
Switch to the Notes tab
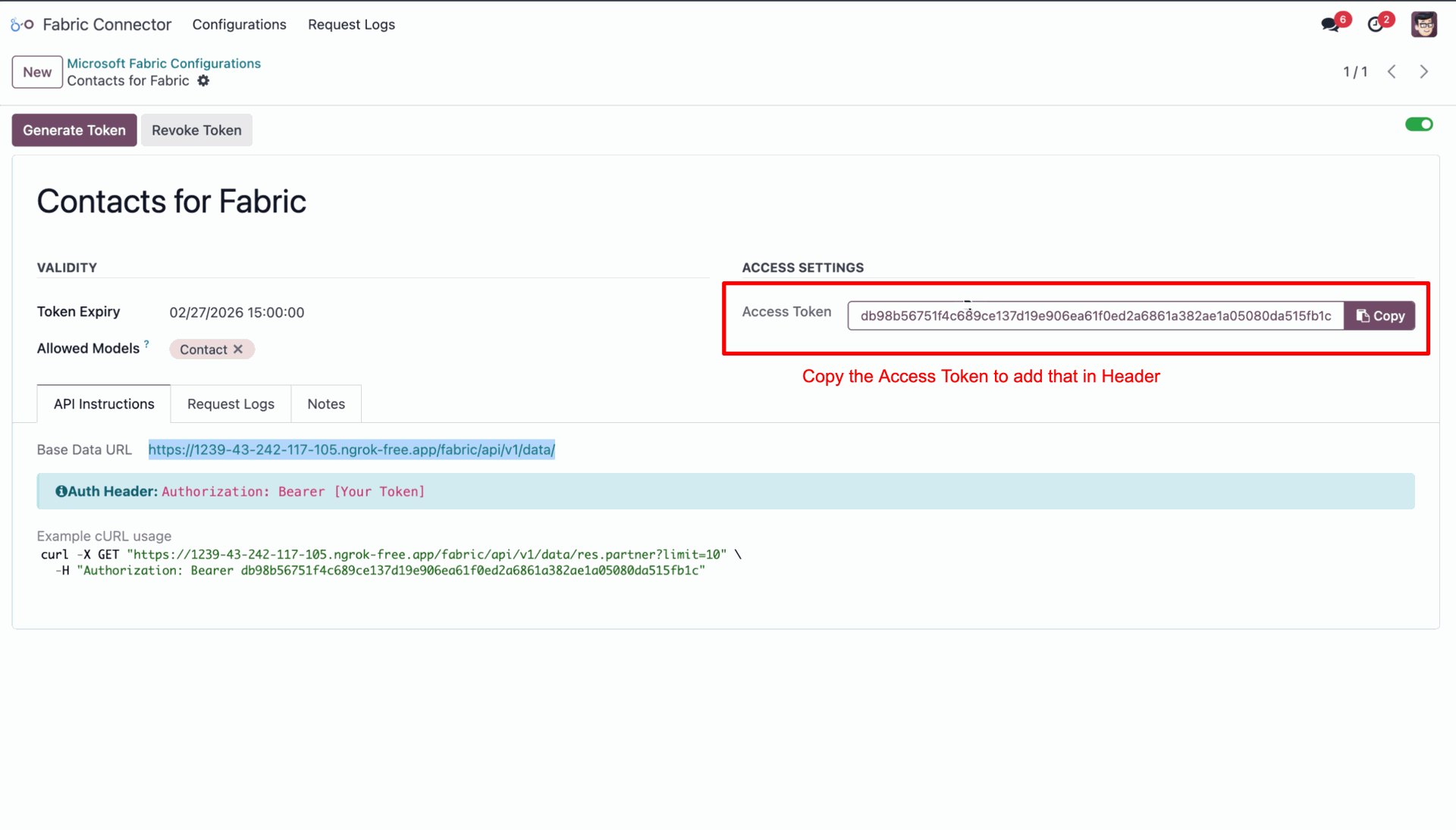[x=326, y=404]
